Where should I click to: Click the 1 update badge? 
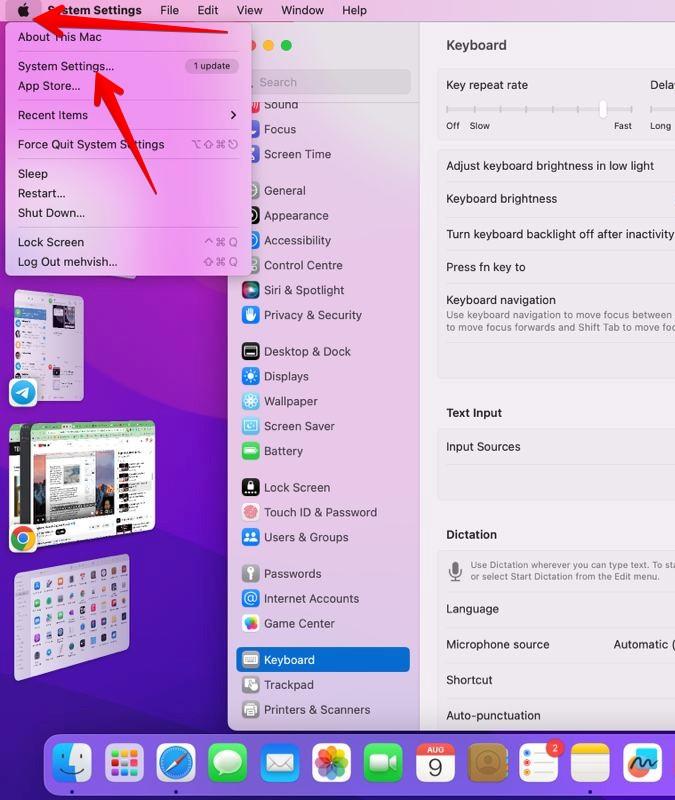(212, 66)
